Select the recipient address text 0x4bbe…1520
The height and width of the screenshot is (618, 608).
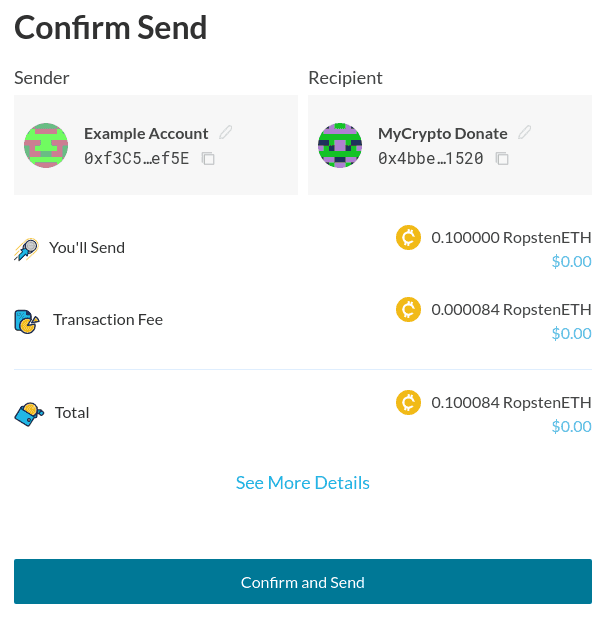pos(431,158)
